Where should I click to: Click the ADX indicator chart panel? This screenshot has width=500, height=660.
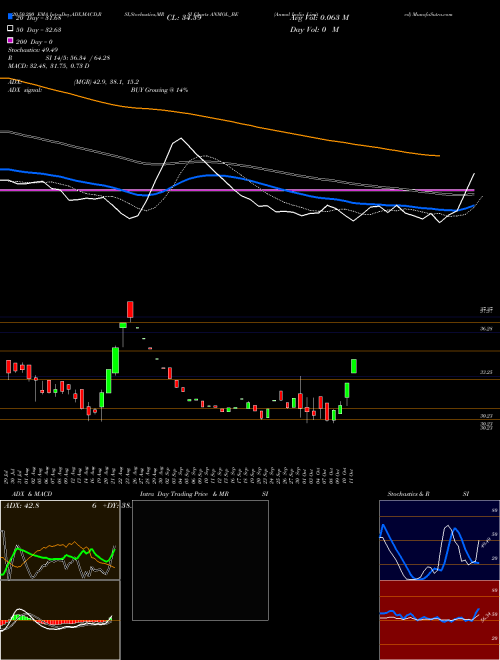pyautogui.click(x=60, y=540)
